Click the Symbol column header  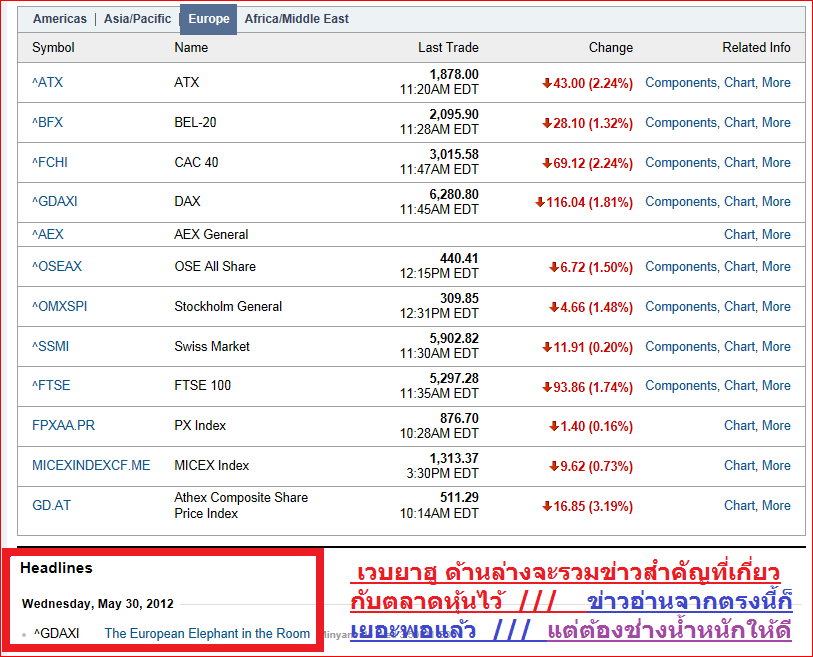53,47
